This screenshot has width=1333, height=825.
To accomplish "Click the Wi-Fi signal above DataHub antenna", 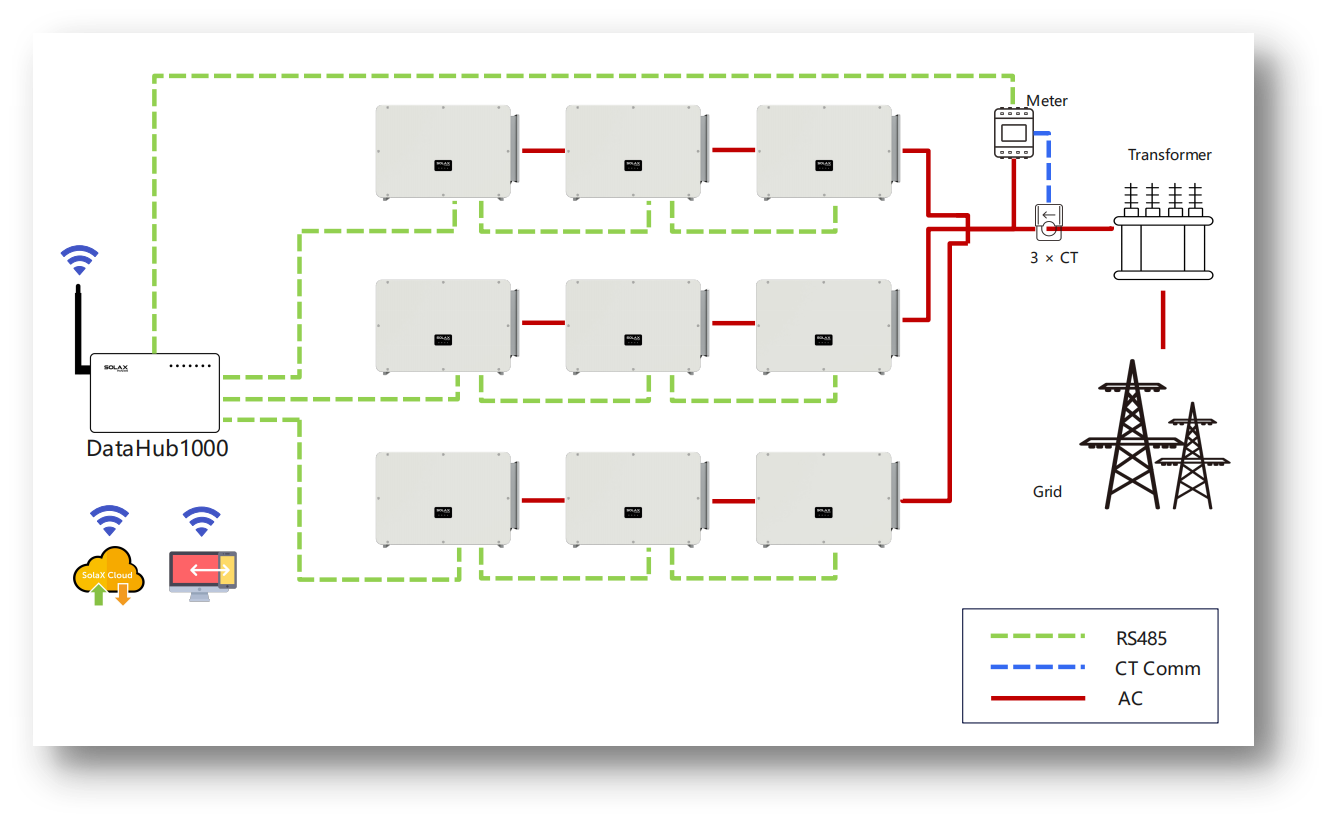I will click(x=79, y=260).
